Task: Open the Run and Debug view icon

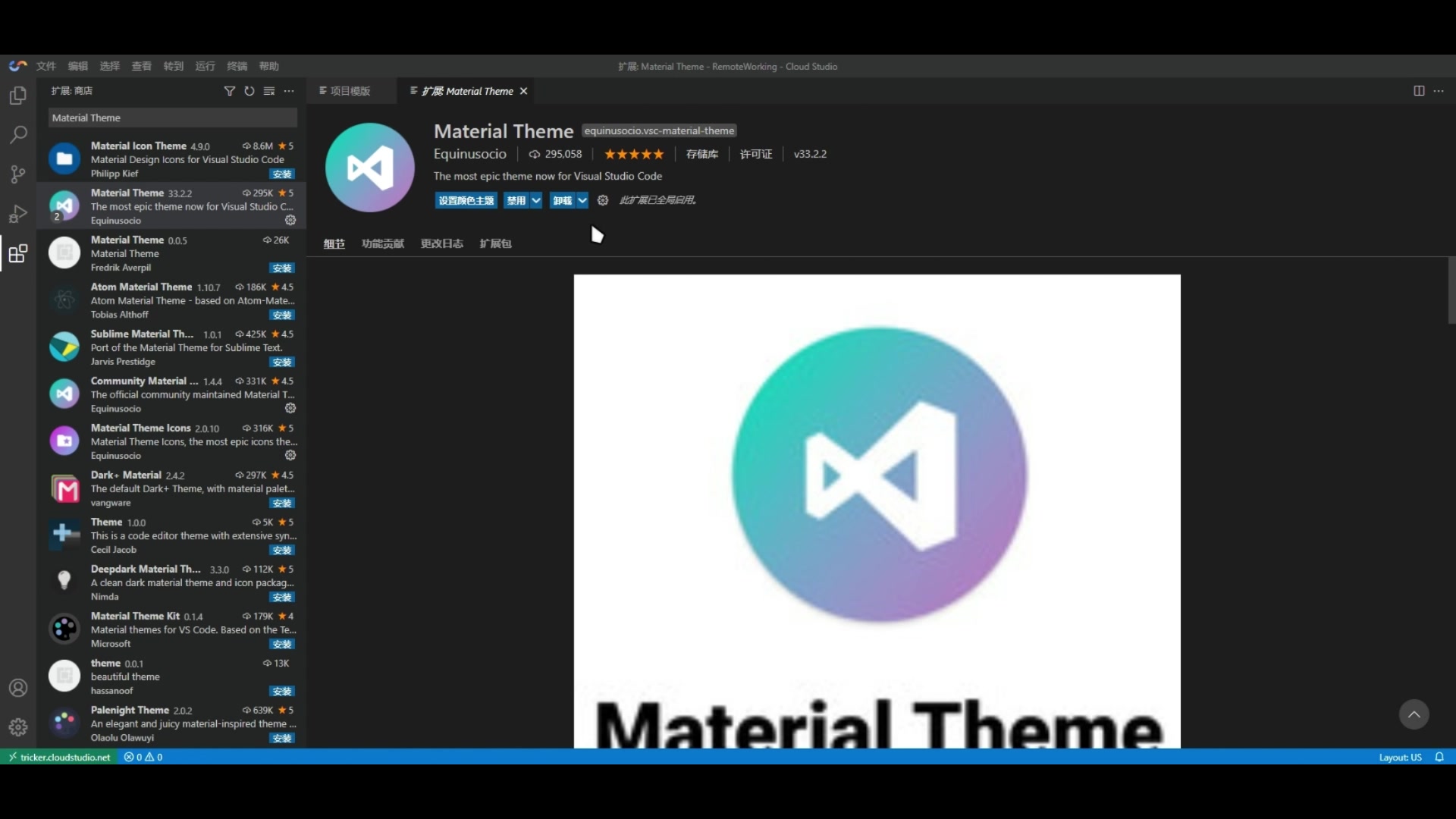Action: click(x=18, y=214)
